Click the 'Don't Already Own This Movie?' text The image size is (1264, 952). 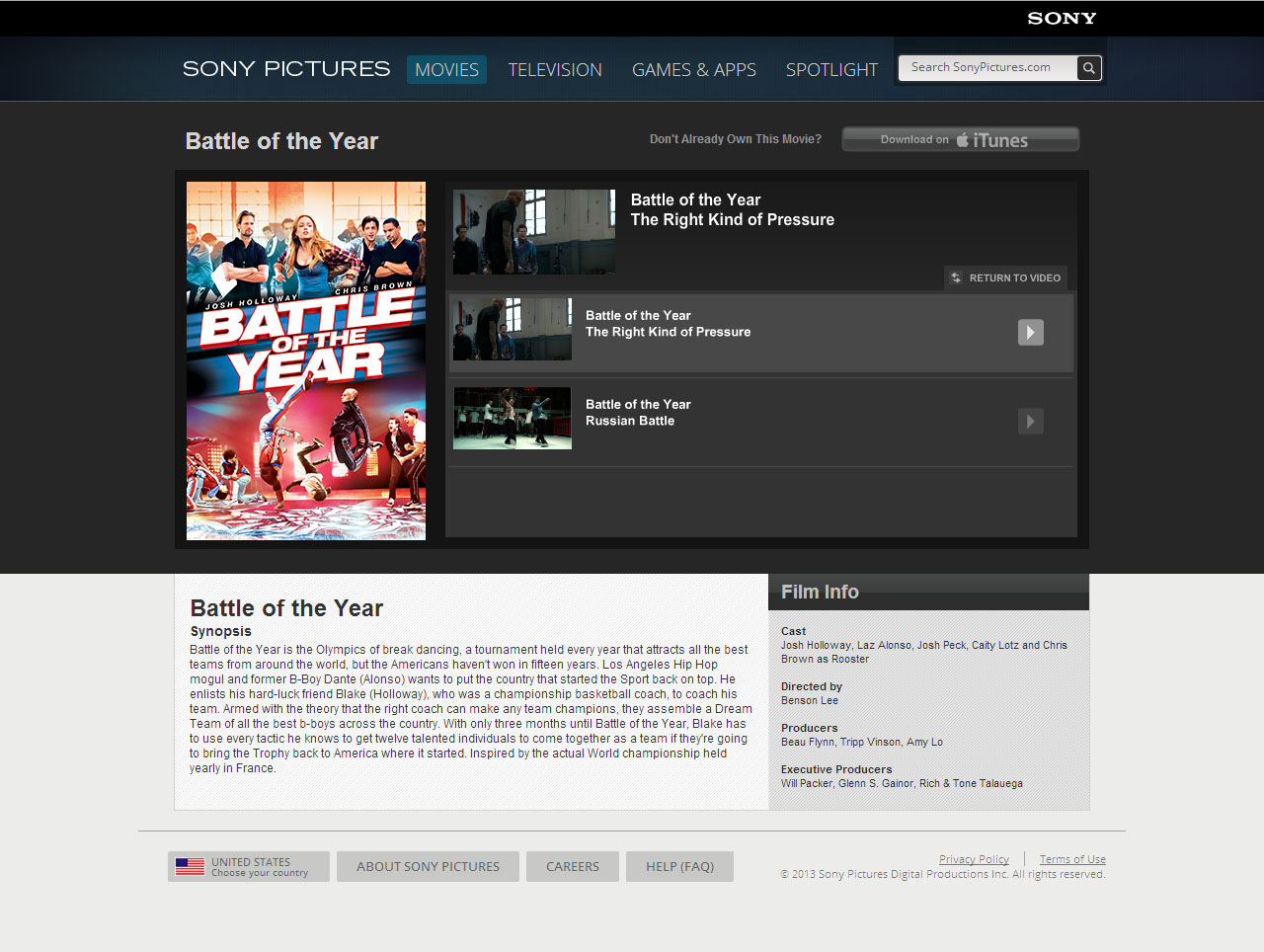736,139
